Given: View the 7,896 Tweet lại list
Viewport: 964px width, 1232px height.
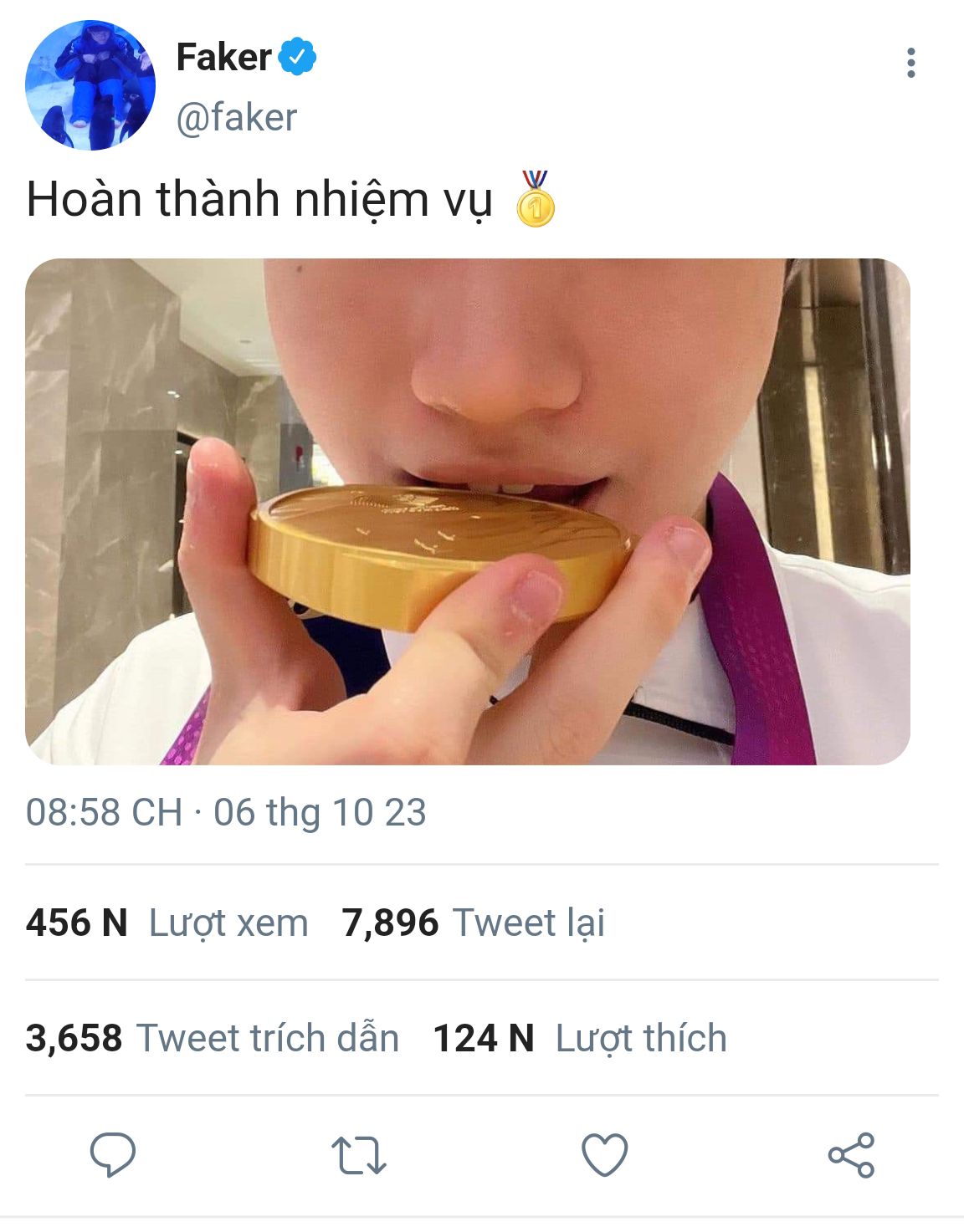Looking at the screenshot, I should click(x=473, y=923).
